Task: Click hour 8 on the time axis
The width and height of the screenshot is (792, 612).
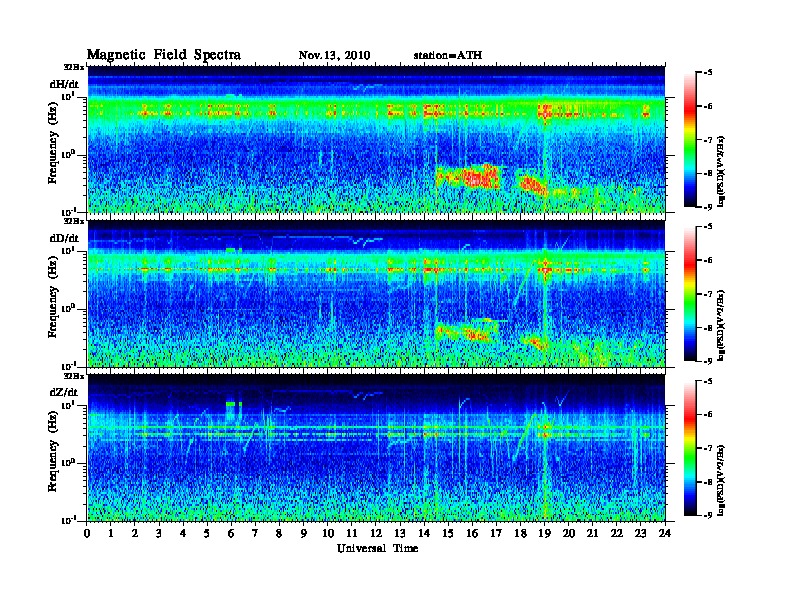Action: pos(279,534)
